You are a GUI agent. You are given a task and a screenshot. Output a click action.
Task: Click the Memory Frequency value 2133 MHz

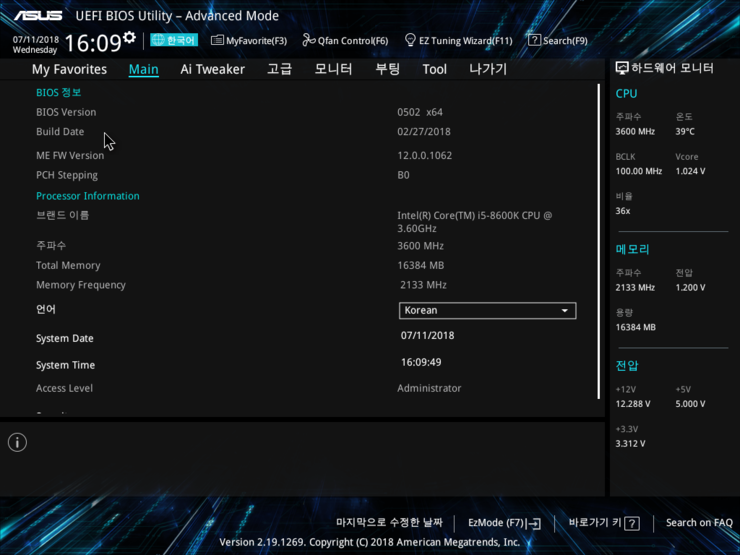[423, 285]
